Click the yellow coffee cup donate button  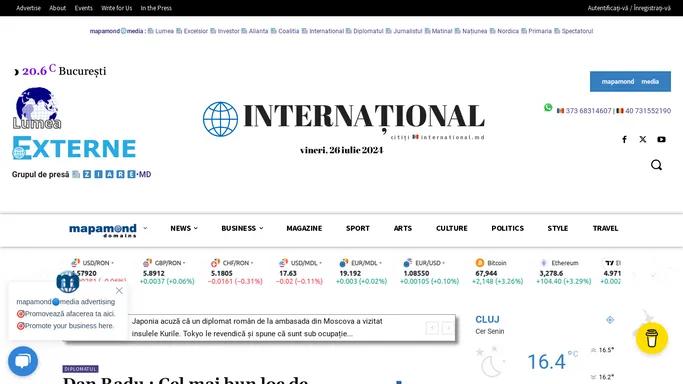(652, 338)
